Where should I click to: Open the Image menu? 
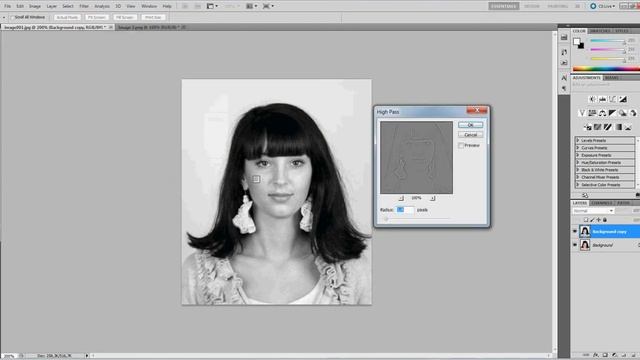coord(35,6)
